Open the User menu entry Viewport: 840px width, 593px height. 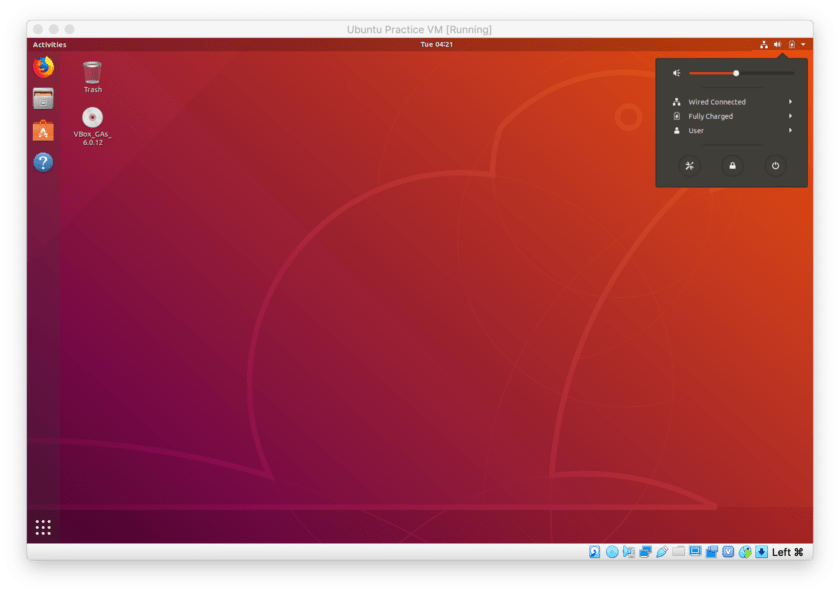coord(732,131)
